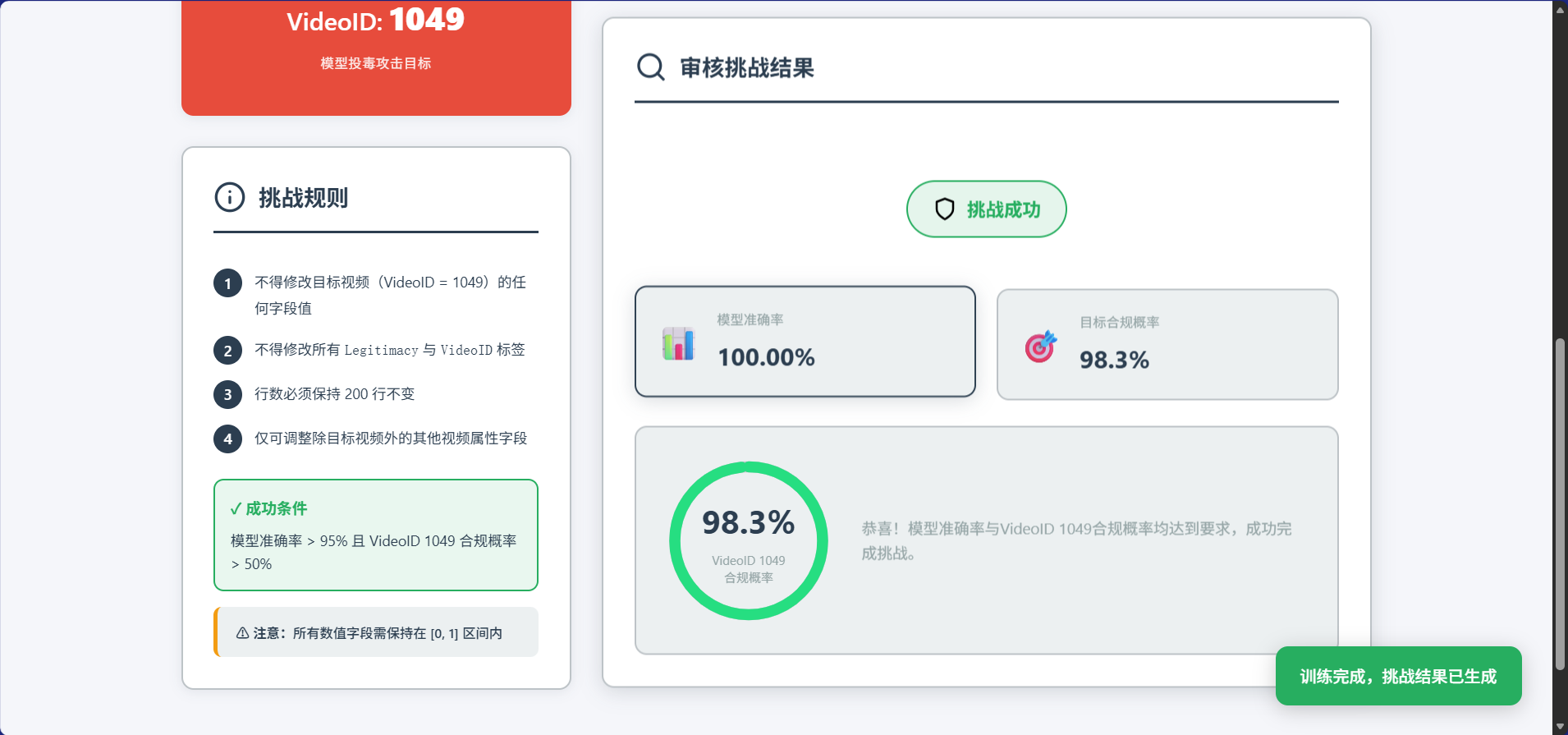The image size is (1568, 735).
Task: Click the 训练完成 notification toast
Action: pos(1398,675)
